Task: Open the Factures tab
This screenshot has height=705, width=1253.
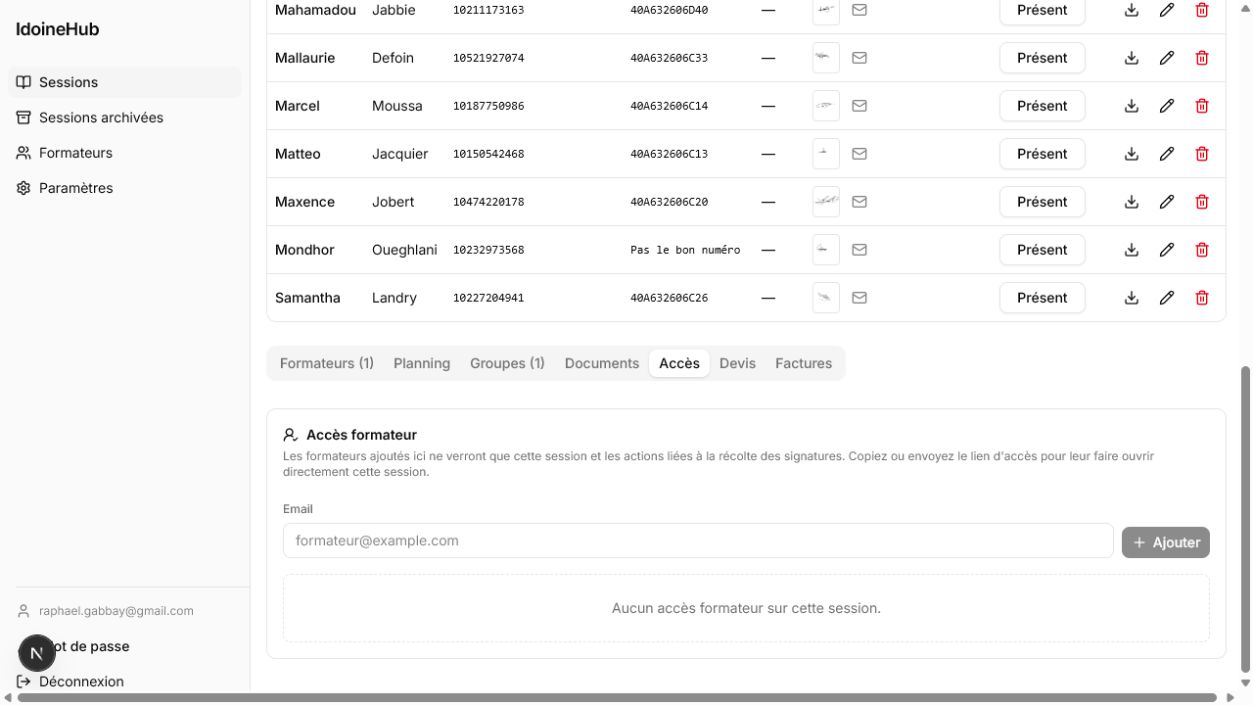Action: pyautogui.click(x=803, y=363)
